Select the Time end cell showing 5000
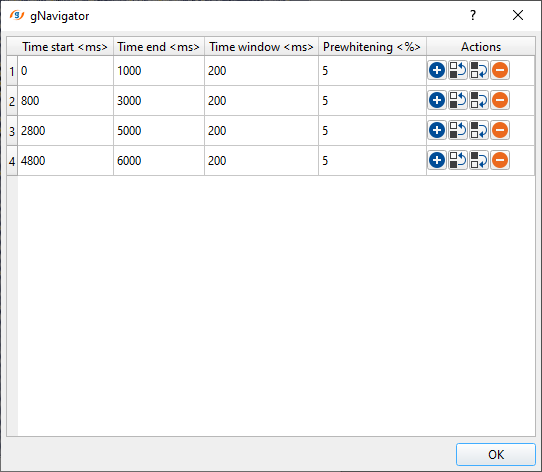The height and width of the screenshot is (472, 542). pyautogui.click(x=159, y=131)
